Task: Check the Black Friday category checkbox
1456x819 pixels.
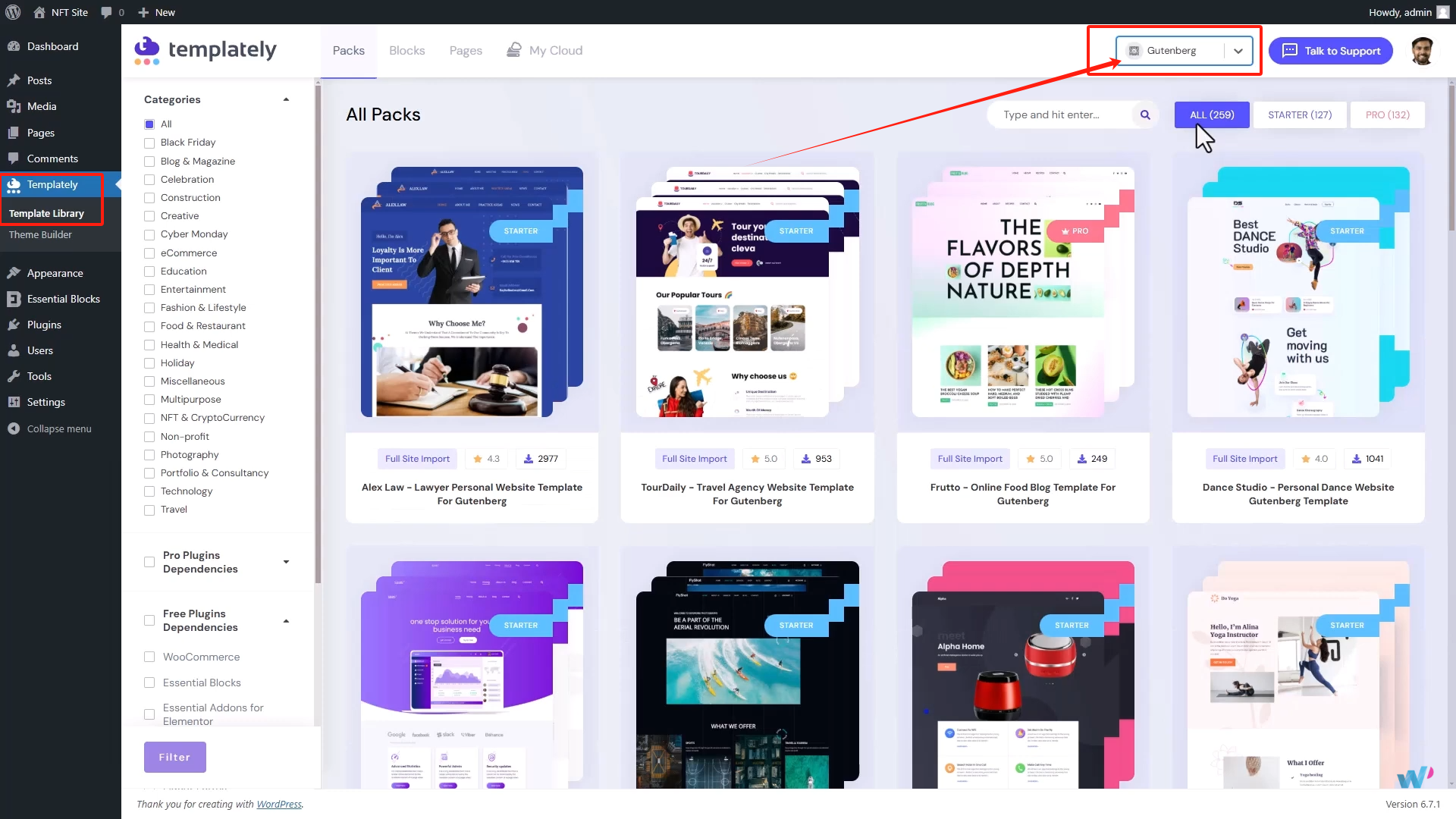Action: pyautogui.click(x=149, y=143)
